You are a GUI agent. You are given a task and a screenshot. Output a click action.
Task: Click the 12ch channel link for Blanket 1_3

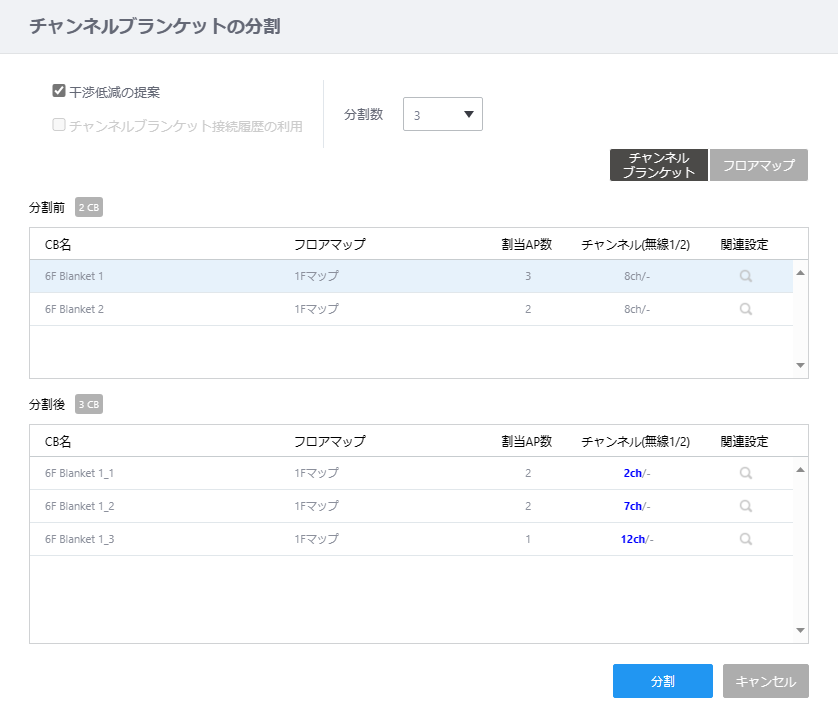click(633, 540)
